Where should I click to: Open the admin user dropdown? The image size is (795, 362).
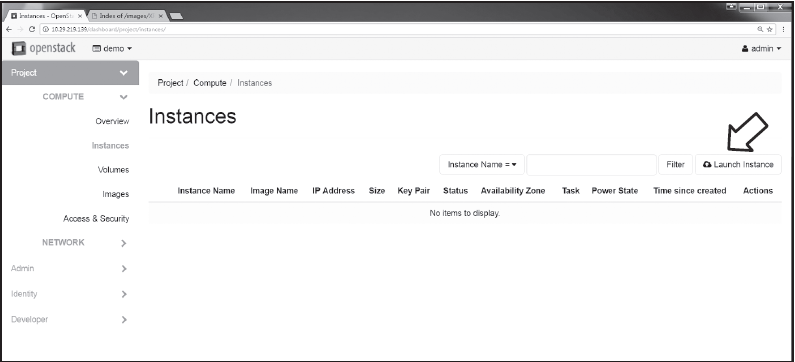(x=761, y=49)
